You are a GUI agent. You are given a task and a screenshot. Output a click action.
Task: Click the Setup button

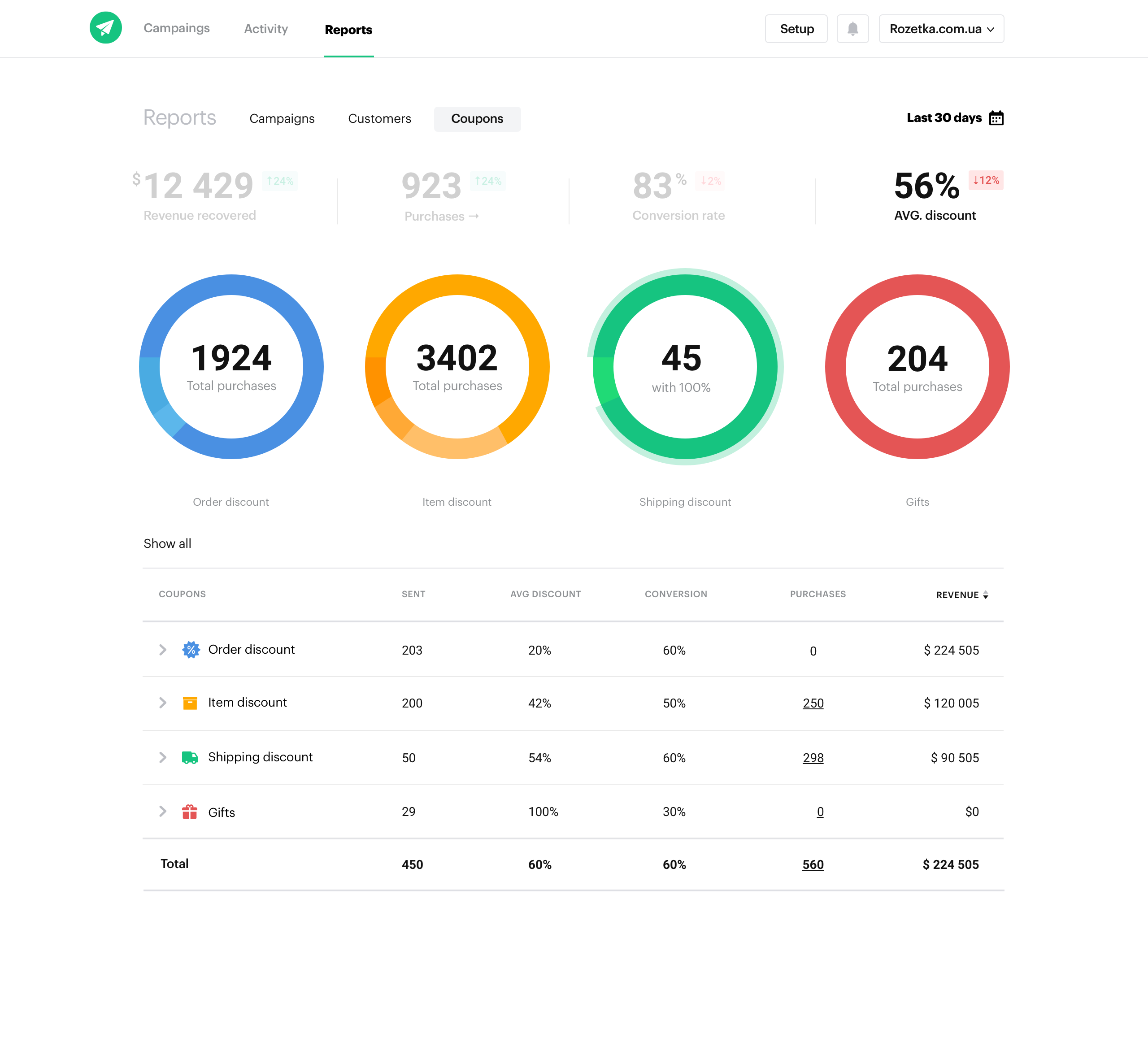tap(796, 29)
